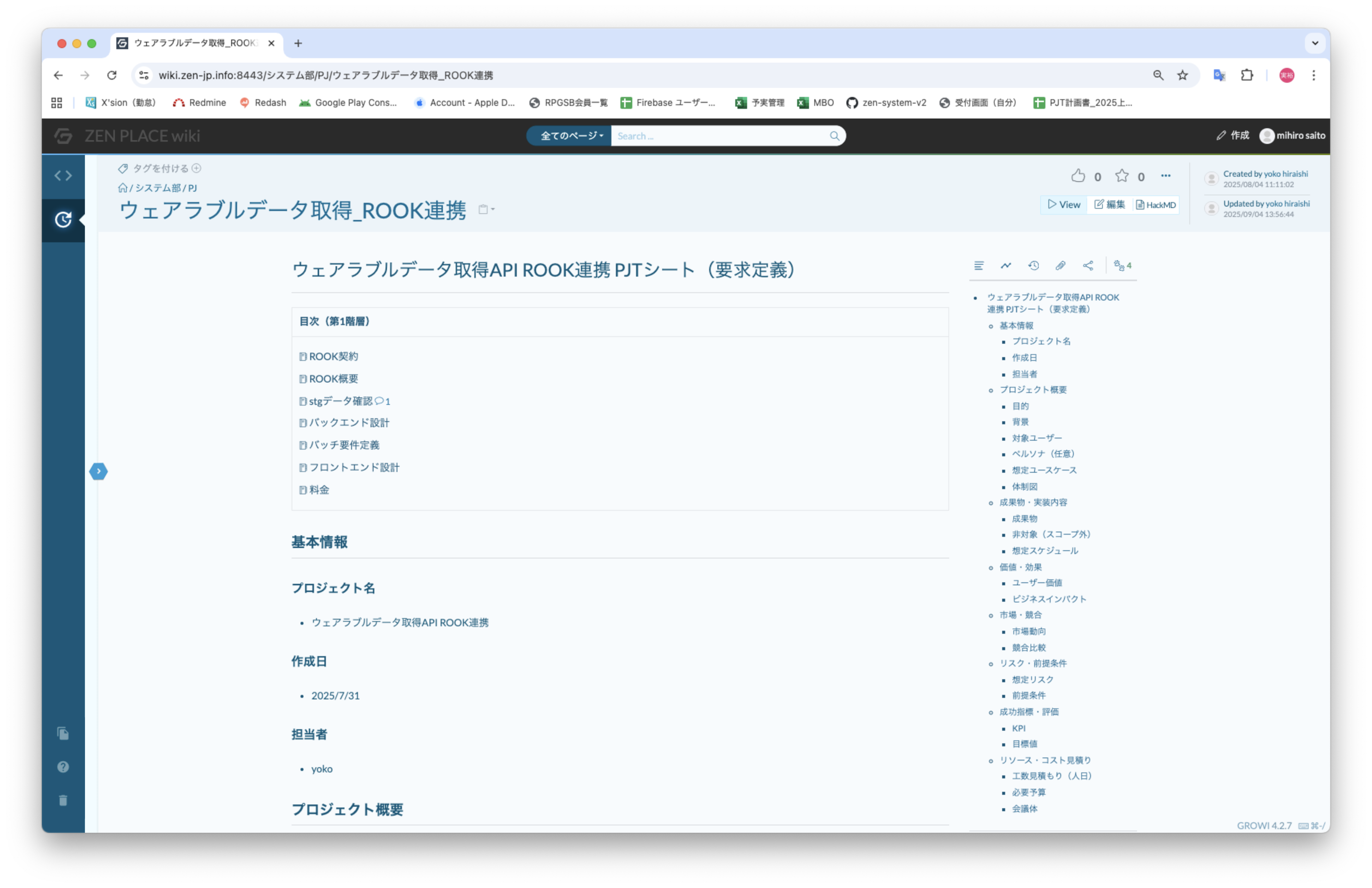Open the attachments paperclip icon
Viewport: 1372px width, 888px height.
point(1060,266)
